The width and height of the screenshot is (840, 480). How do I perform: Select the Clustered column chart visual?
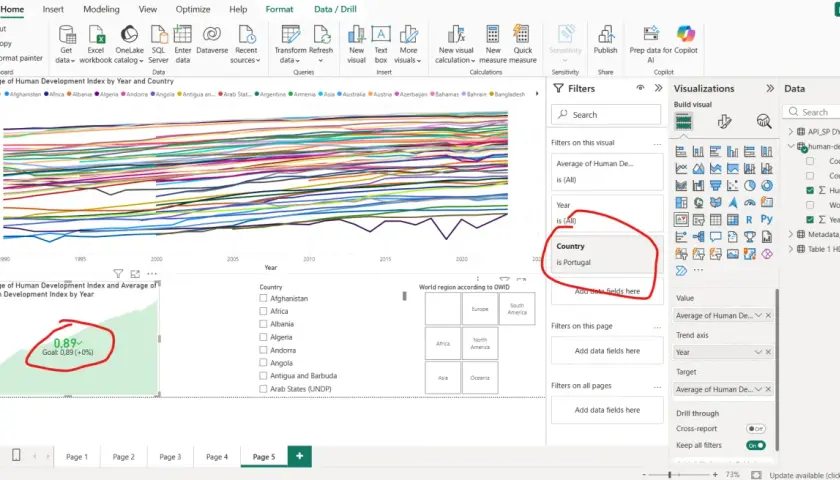[x=732, y=152]
